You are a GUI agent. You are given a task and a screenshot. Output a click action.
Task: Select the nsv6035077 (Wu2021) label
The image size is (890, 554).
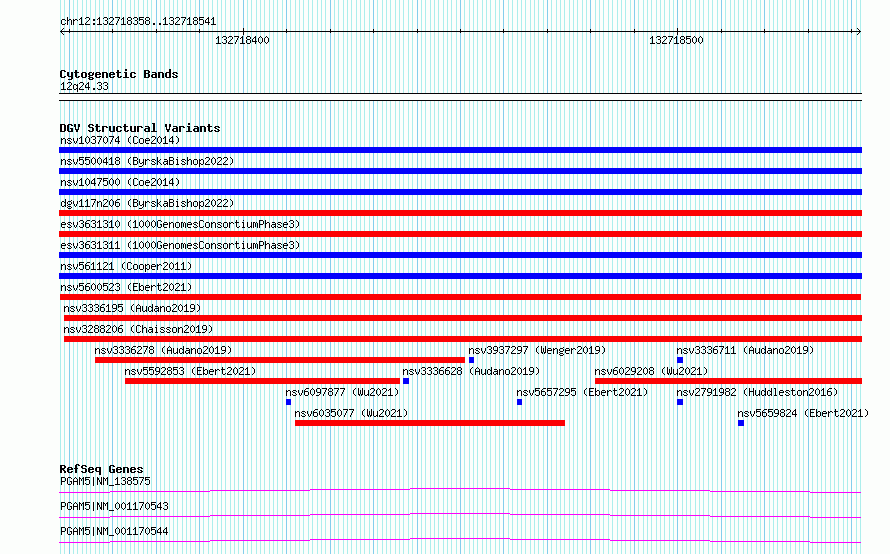tap(351, 413)
